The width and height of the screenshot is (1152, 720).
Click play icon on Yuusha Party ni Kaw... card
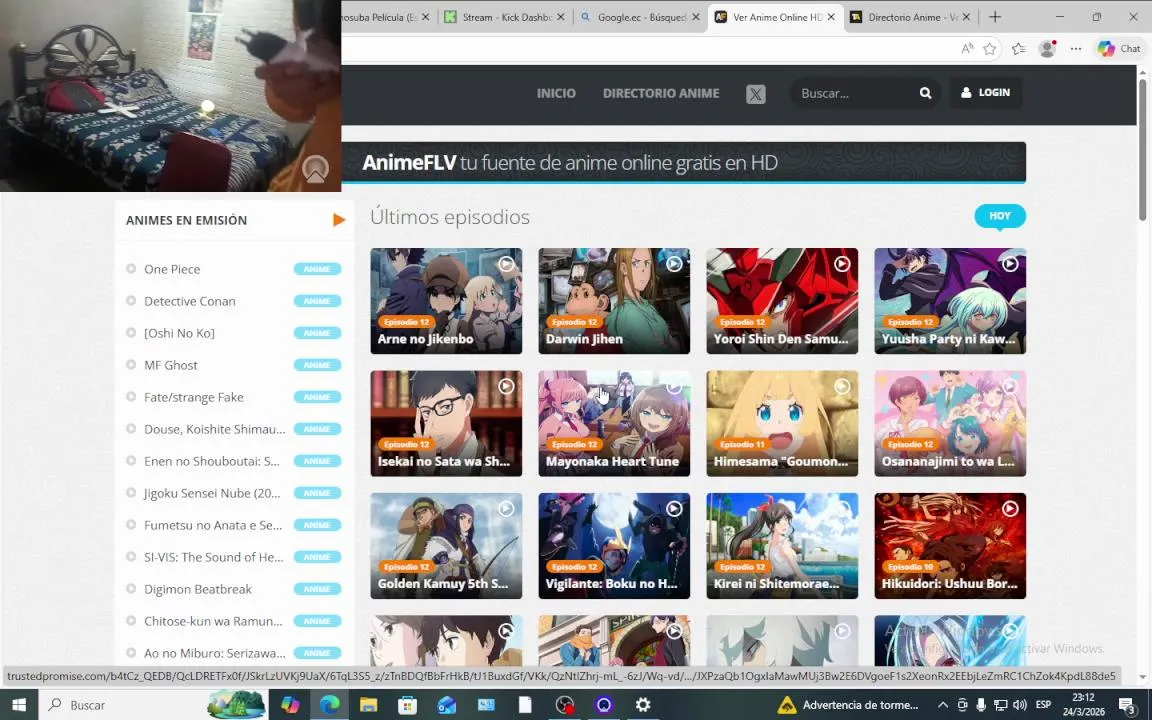point(1010,264)
